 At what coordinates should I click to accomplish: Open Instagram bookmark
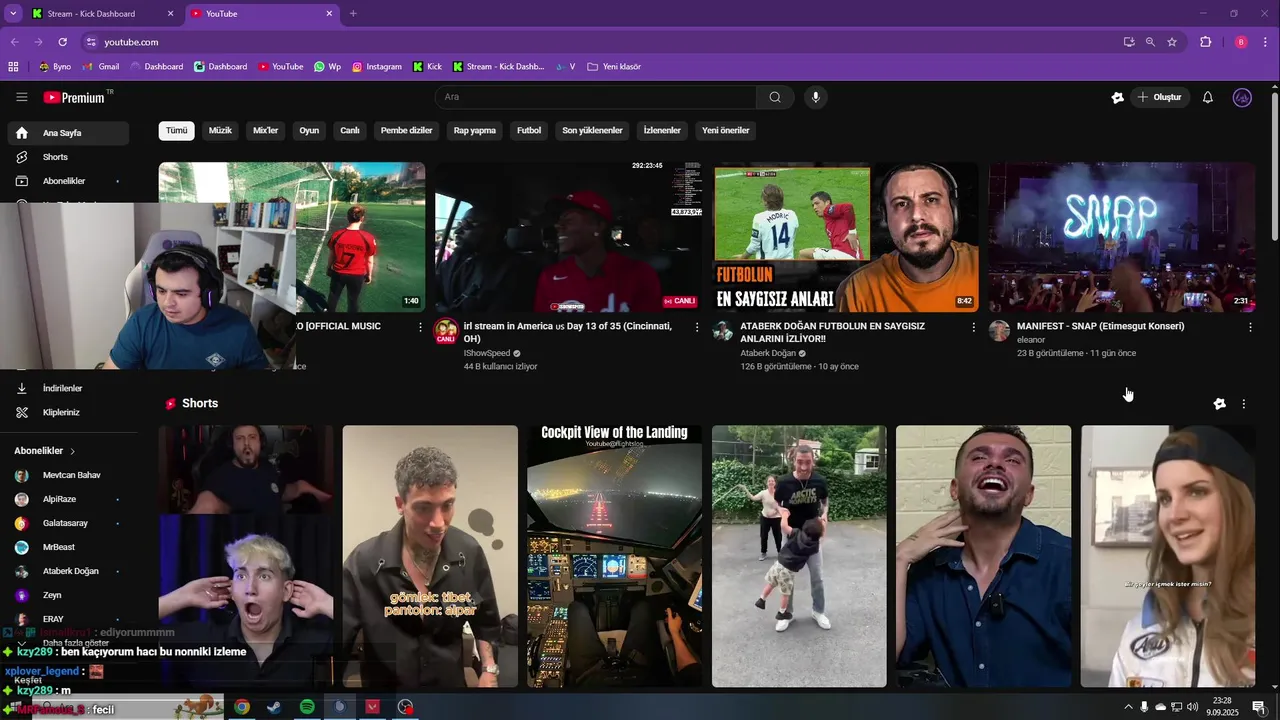coord(377,67)
